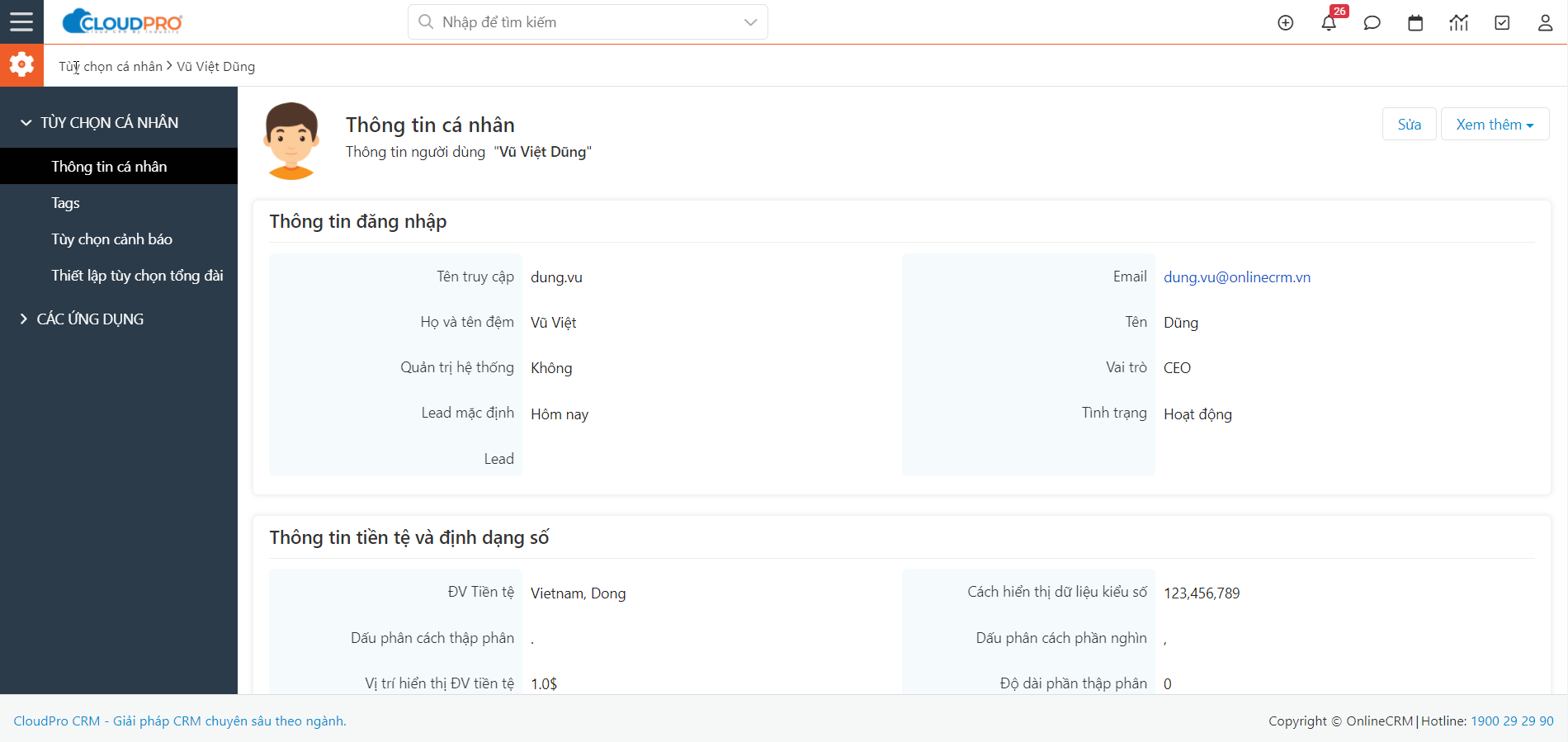Viewport: 1568px width, 742px height.
Task: Open the tasks checklist icon
Action: [1502, 23]
